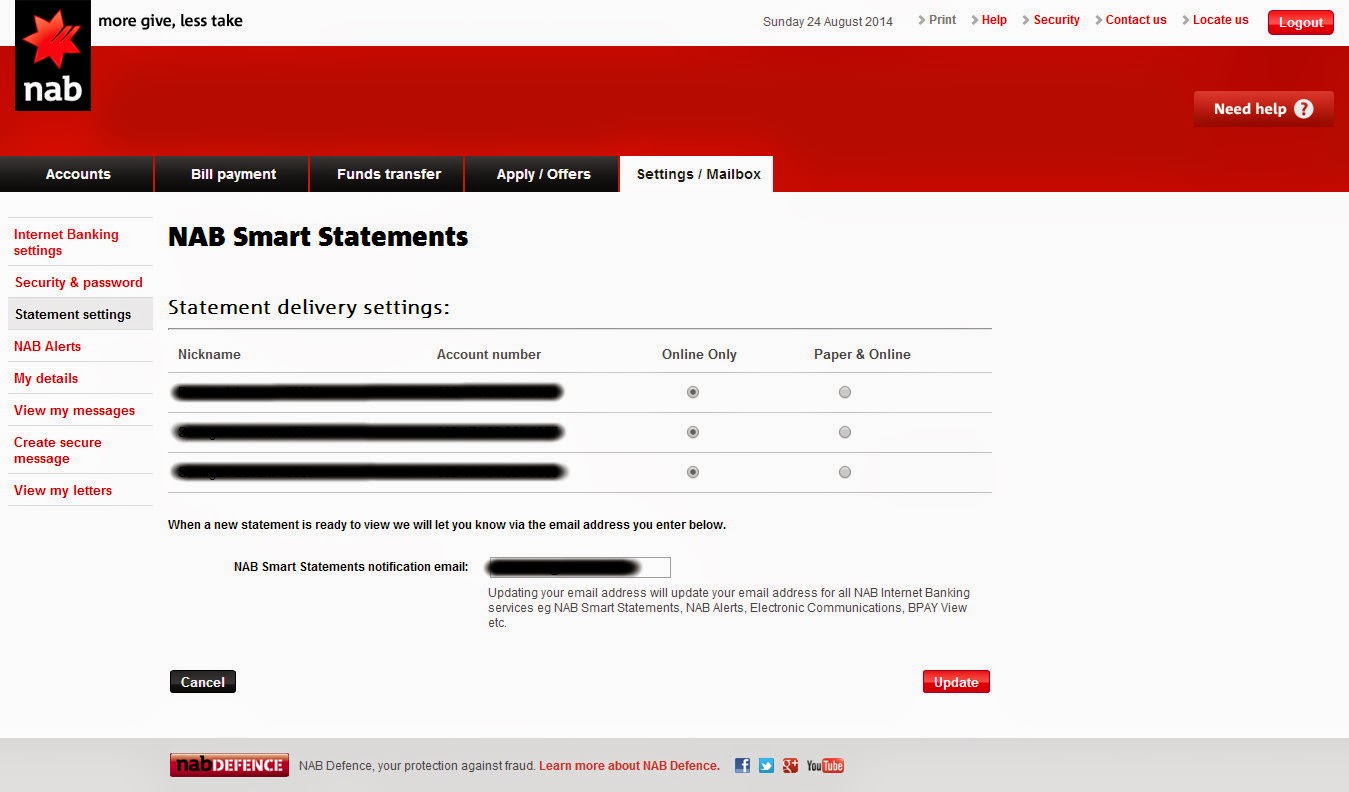This screenshot has width=1349, height=792.
Task: Click the Paper & Online column header
Action: [862, 354]
